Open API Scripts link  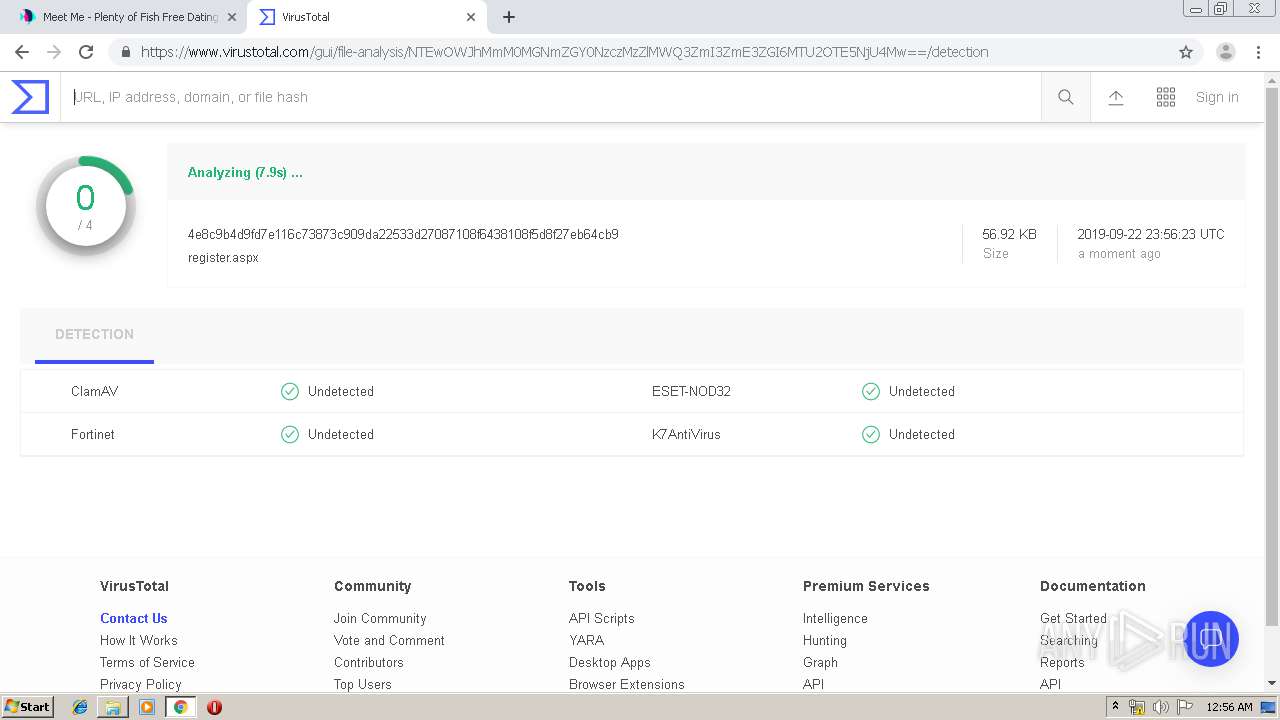(x=601, y=618)
